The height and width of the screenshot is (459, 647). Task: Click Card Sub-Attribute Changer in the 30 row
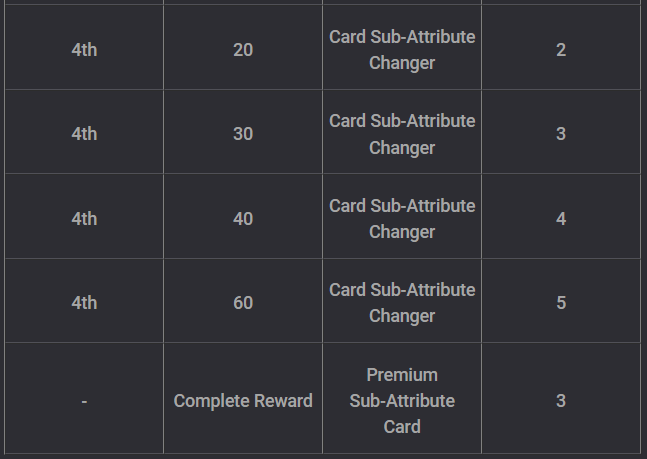[x=402, y=134]
